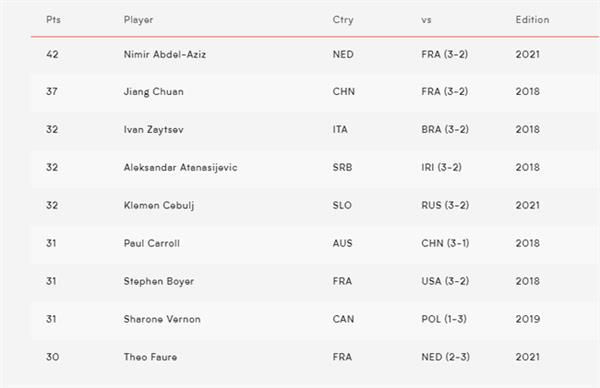Click Sharone Vernon in the list

tap(162, 319)
